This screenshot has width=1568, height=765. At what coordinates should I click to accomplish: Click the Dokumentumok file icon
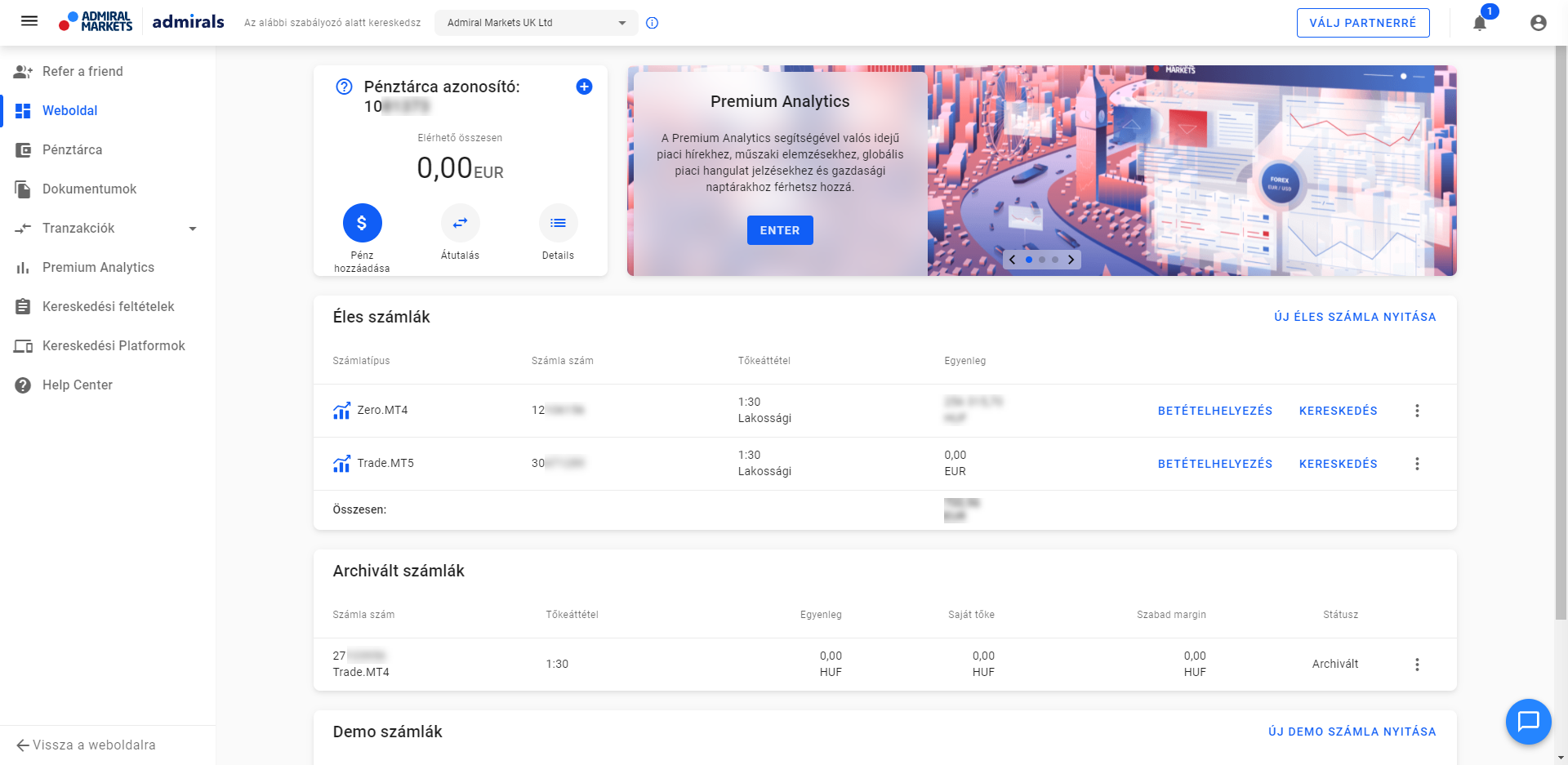click(x=23, y=189)
